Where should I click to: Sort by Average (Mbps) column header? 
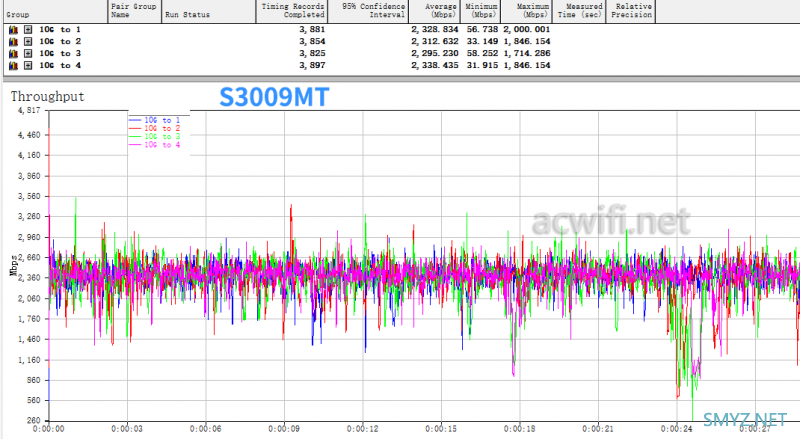[435, 11]
